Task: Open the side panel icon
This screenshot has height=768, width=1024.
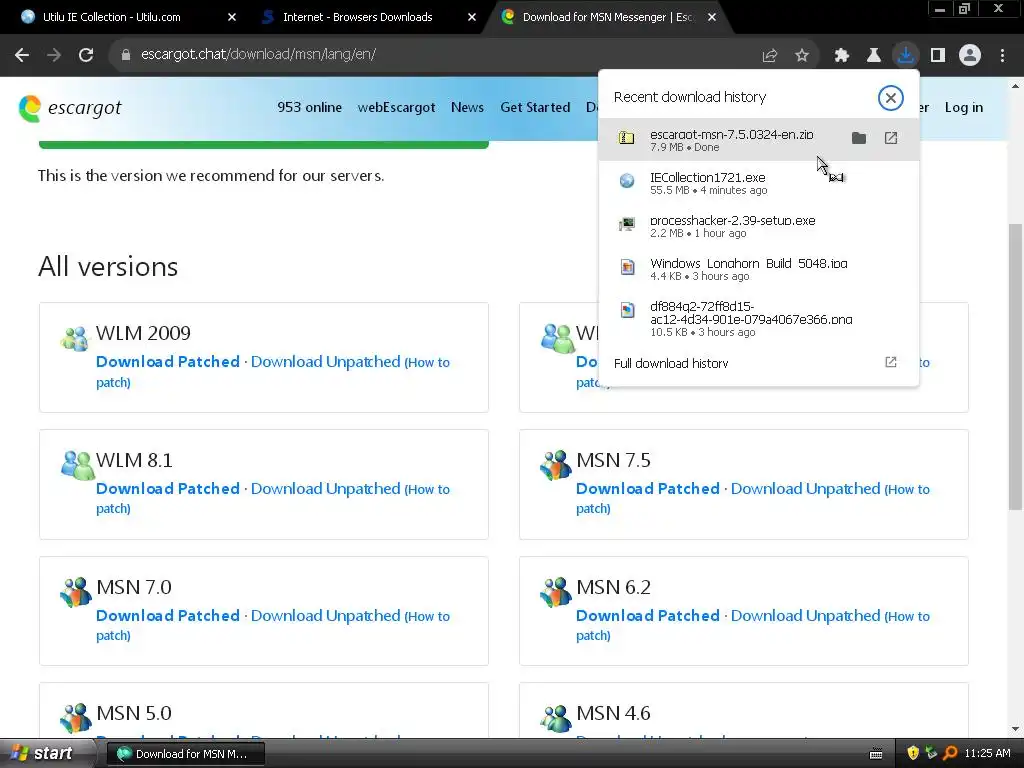Action: pos(938,56)
